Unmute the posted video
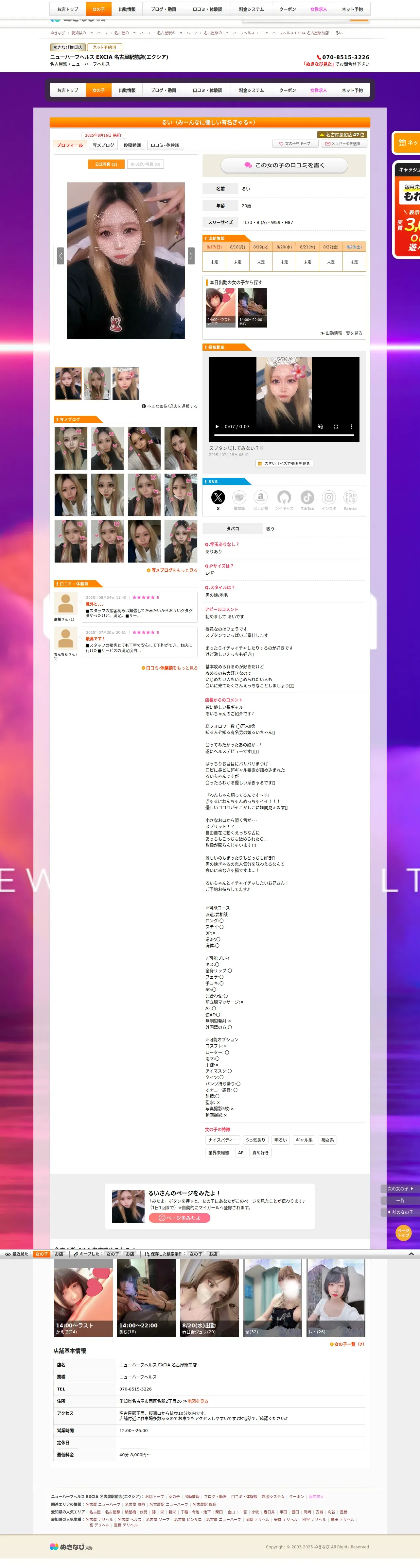The width and height of the screenshot is (420, 1568). tap(320, 427)
